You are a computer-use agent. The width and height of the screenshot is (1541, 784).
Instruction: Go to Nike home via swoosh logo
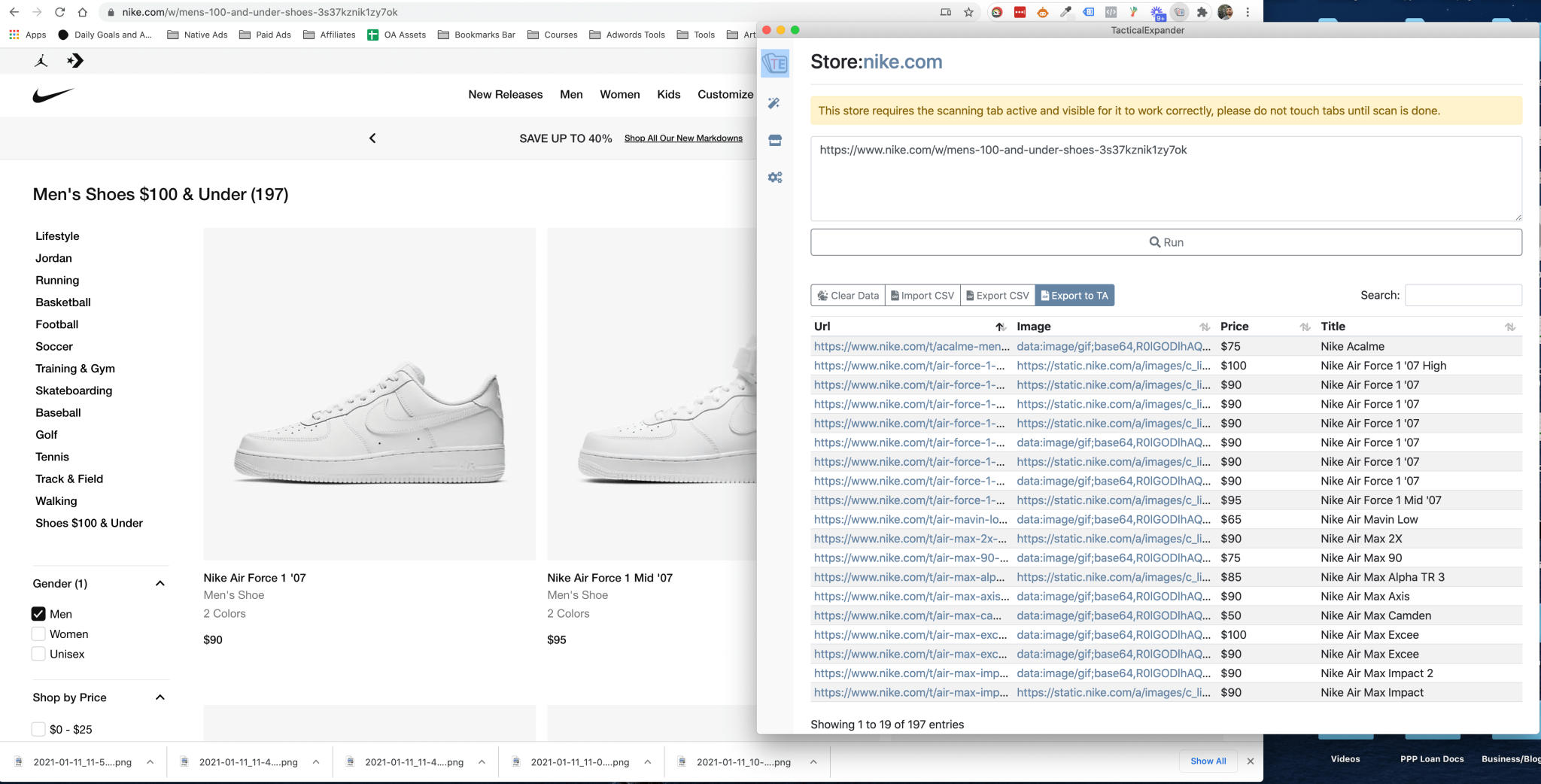tap(53, 95)
